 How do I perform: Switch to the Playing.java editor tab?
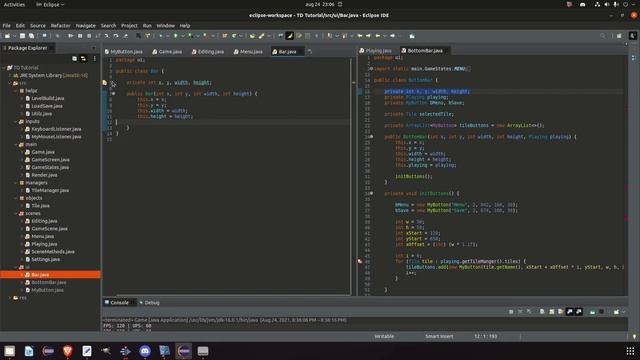pos(376,51)
